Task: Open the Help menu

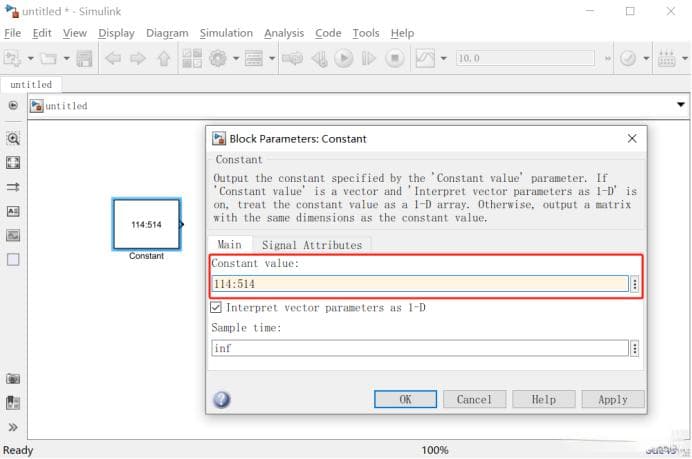Action: click(402, 33)
